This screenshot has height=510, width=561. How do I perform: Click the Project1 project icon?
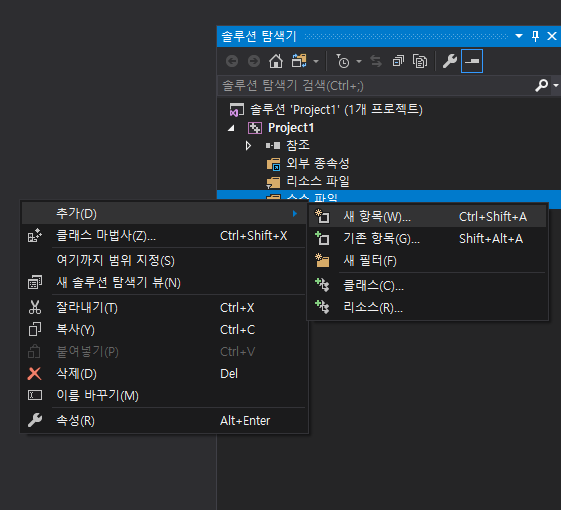pos(255,128)
